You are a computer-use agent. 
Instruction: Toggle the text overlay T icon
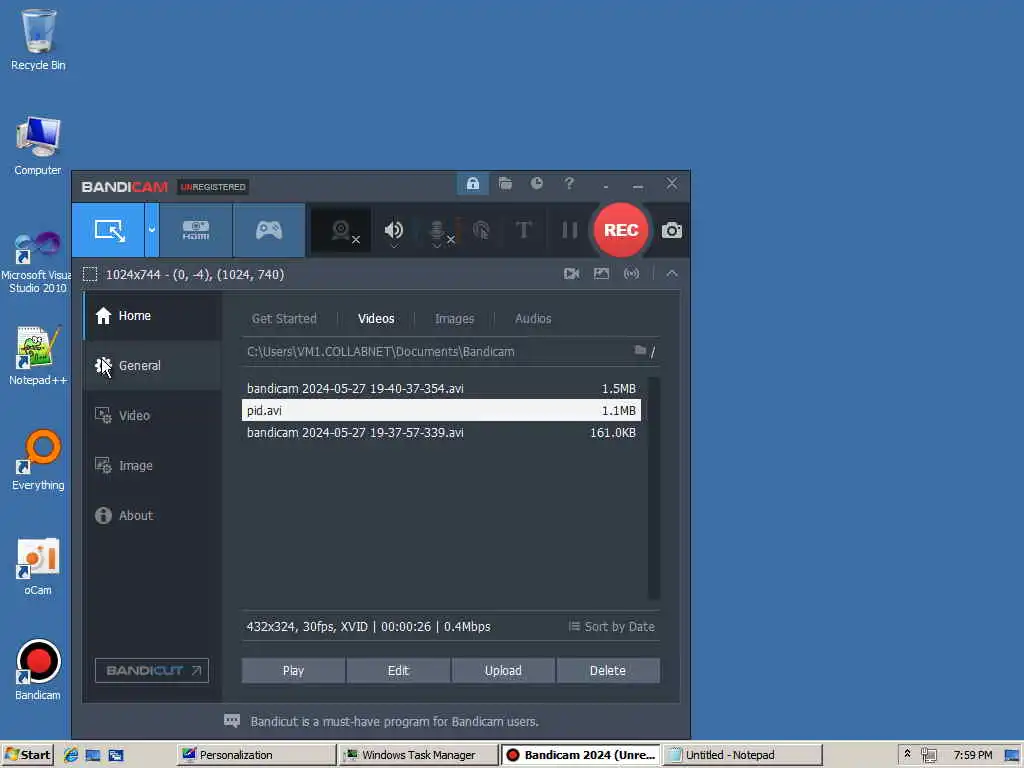pyautogui.click(x=523, y=230)
